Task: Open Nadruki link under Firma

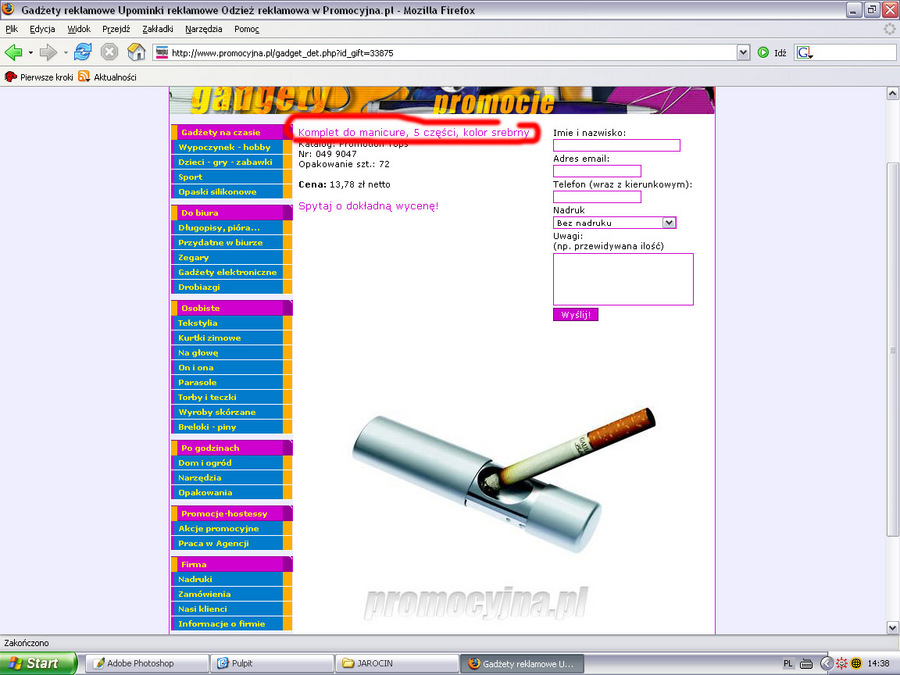Action: pyautogui.click(x=227, y=579)
